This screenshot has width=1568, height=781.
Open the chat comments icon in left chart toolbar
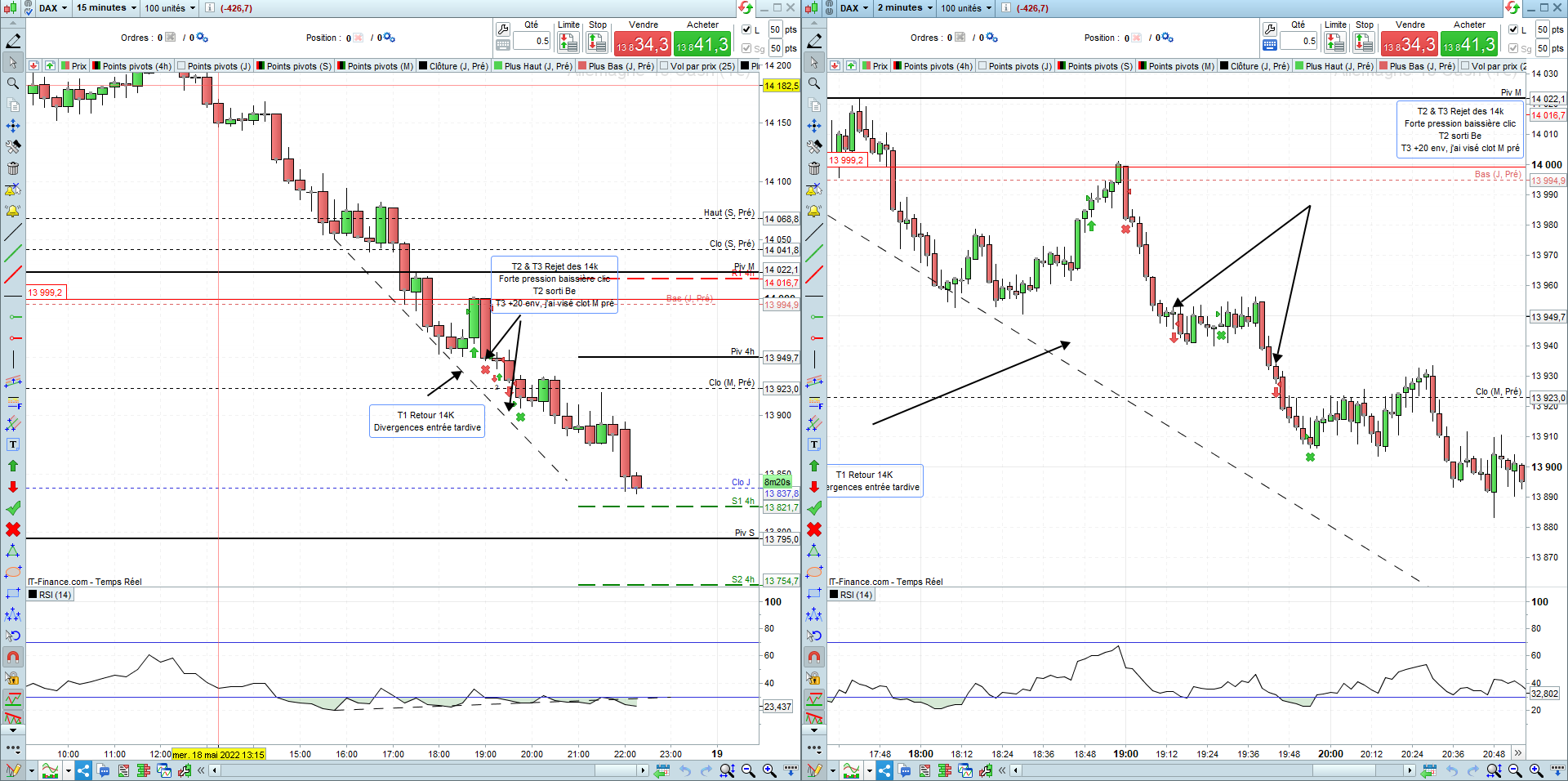click(x=104, y=770)
